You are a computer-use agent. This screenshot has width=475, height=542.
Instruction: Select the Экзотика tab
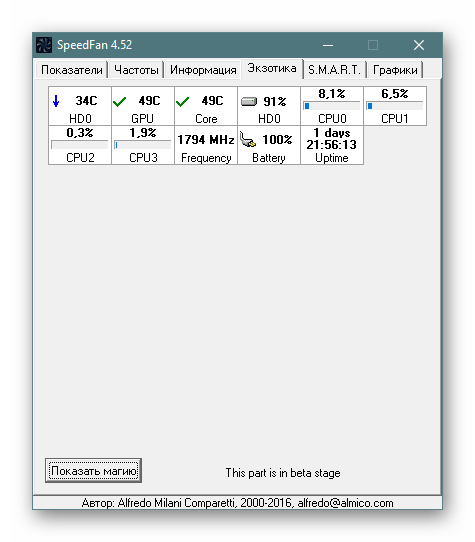272,68
